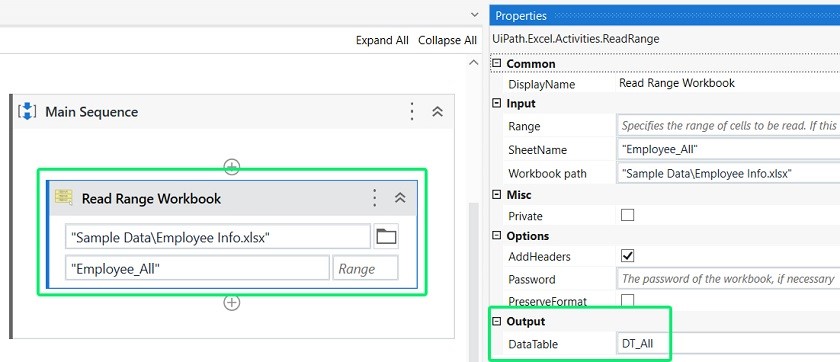Screen dimensions: 840x362
Task: Collapse the Misc properties section
Action: [497, 195]
